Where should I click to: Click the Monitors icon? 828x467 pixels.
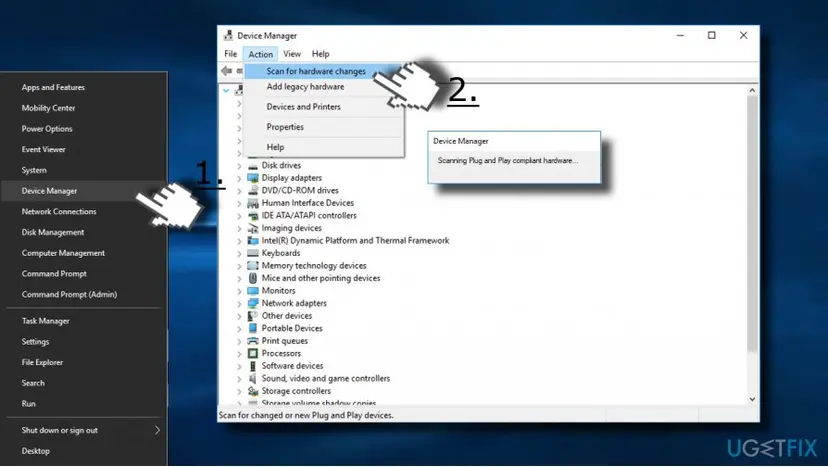point(253,291)
